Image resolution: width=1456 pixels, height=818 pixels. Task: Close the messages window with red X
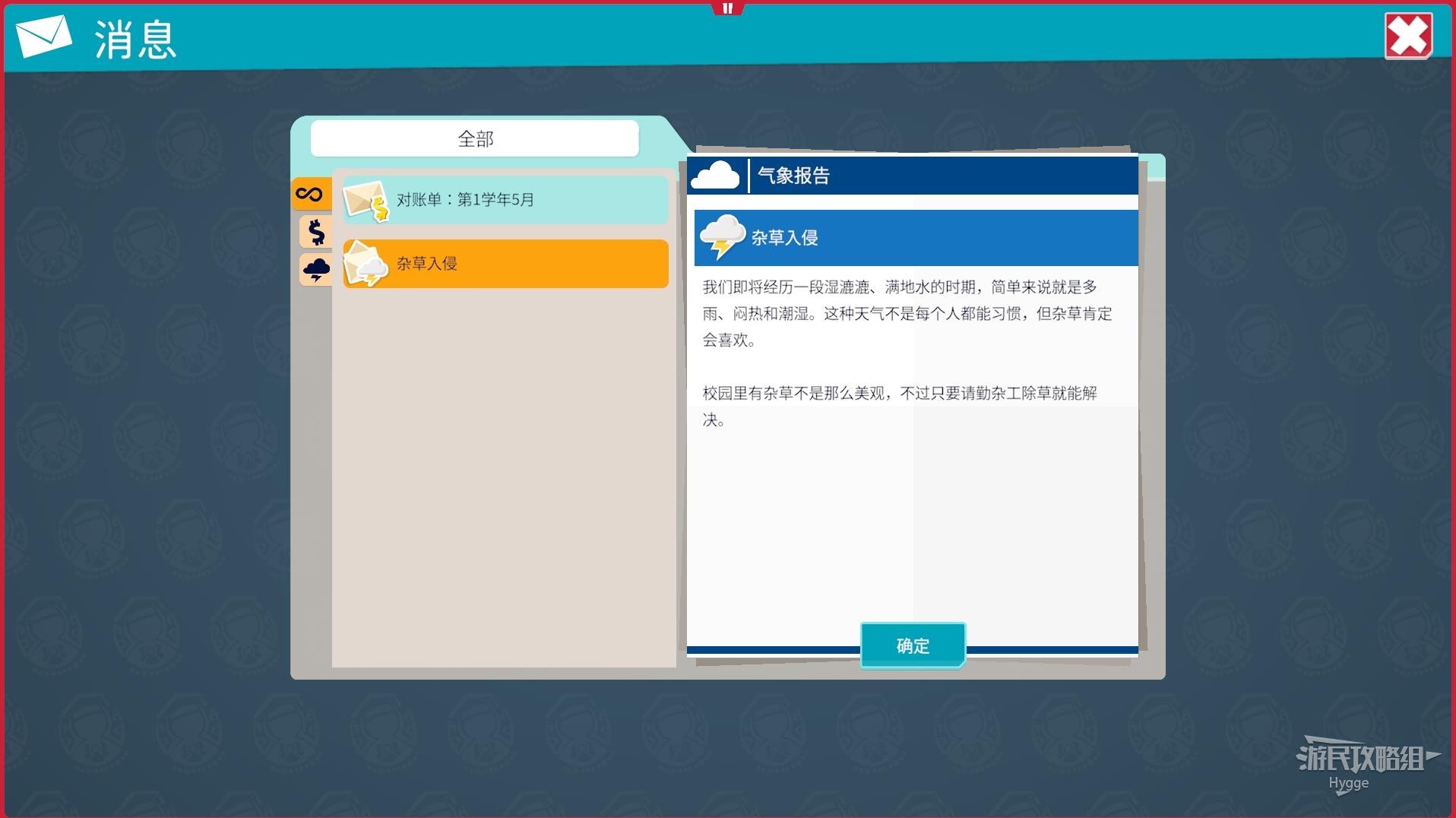click(1408, 36)
